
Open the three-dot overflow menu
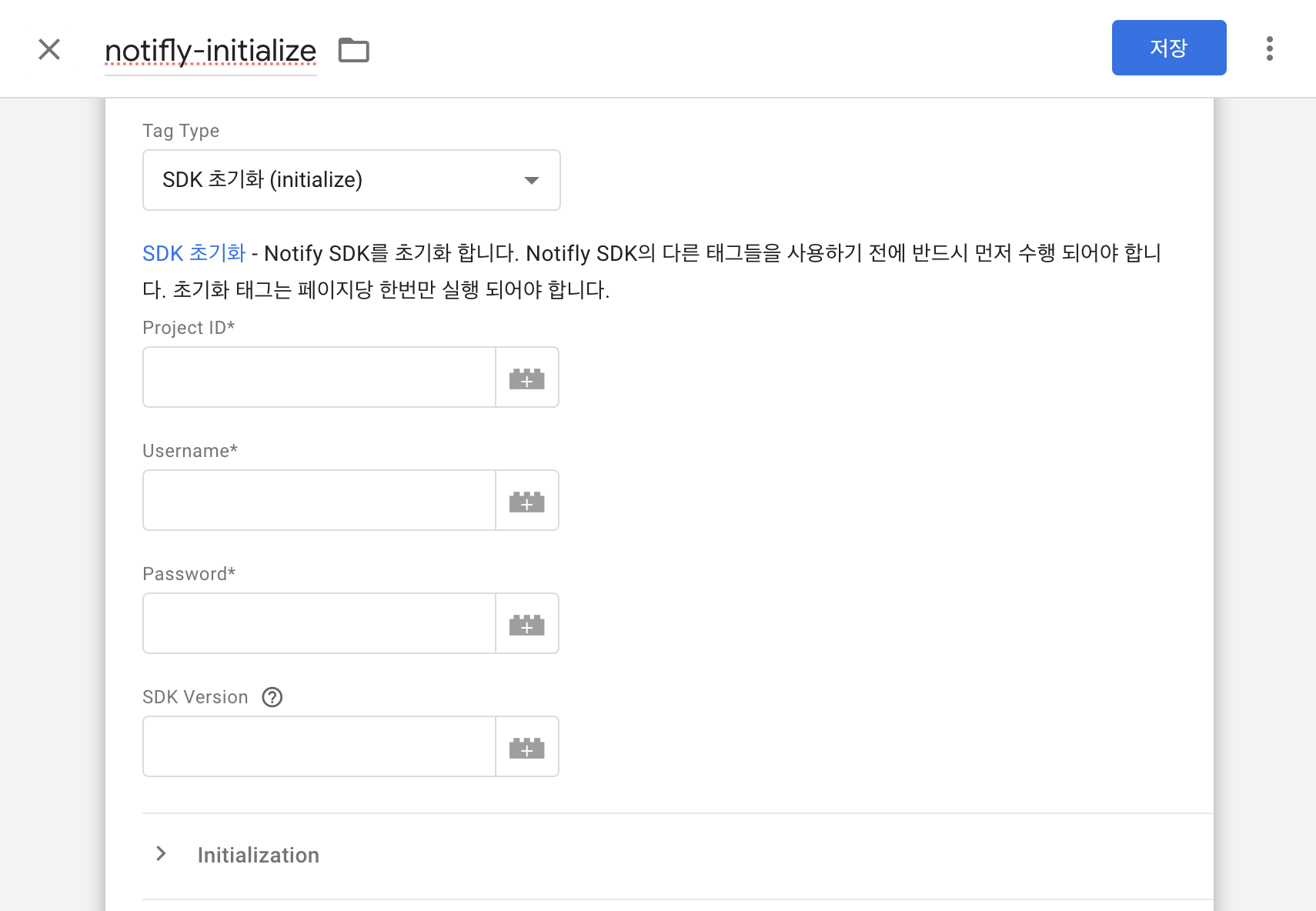[x=1270, y=48]
